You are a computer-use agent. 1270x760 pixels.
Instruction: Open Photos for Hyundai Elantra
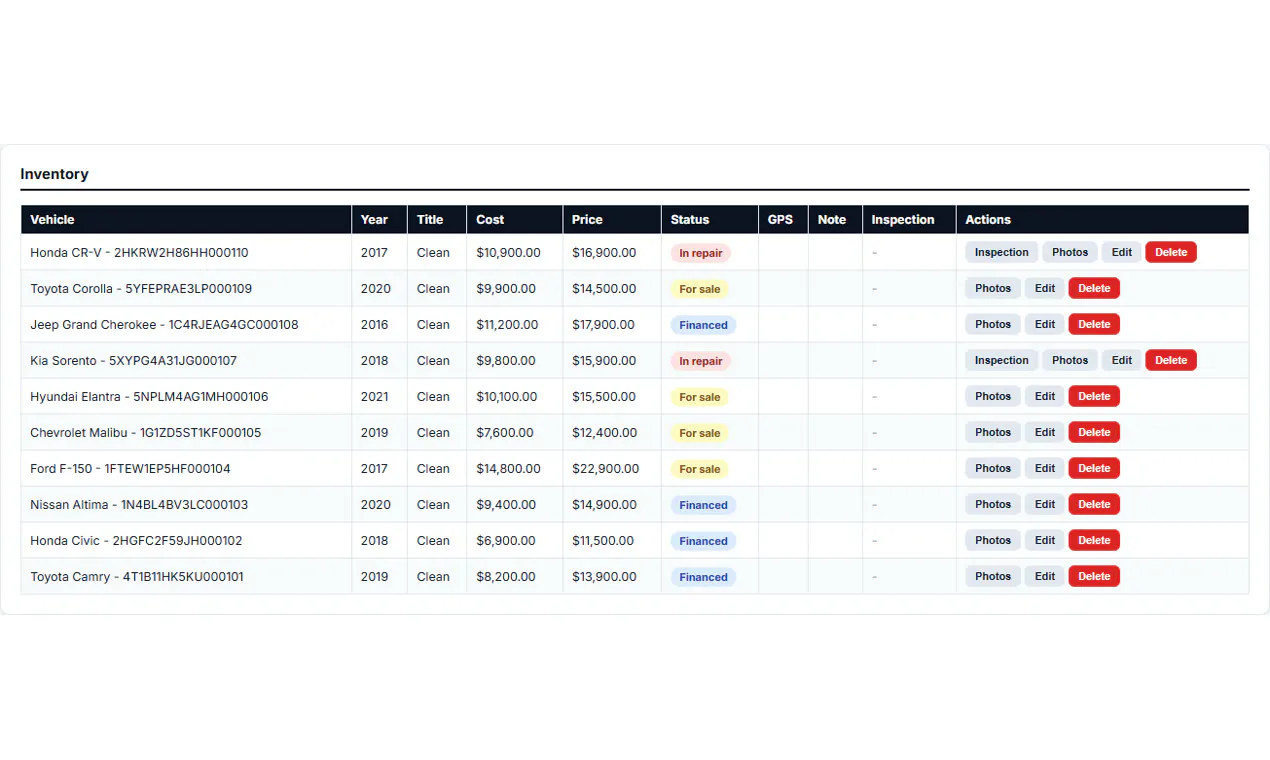tap(993, 396)
